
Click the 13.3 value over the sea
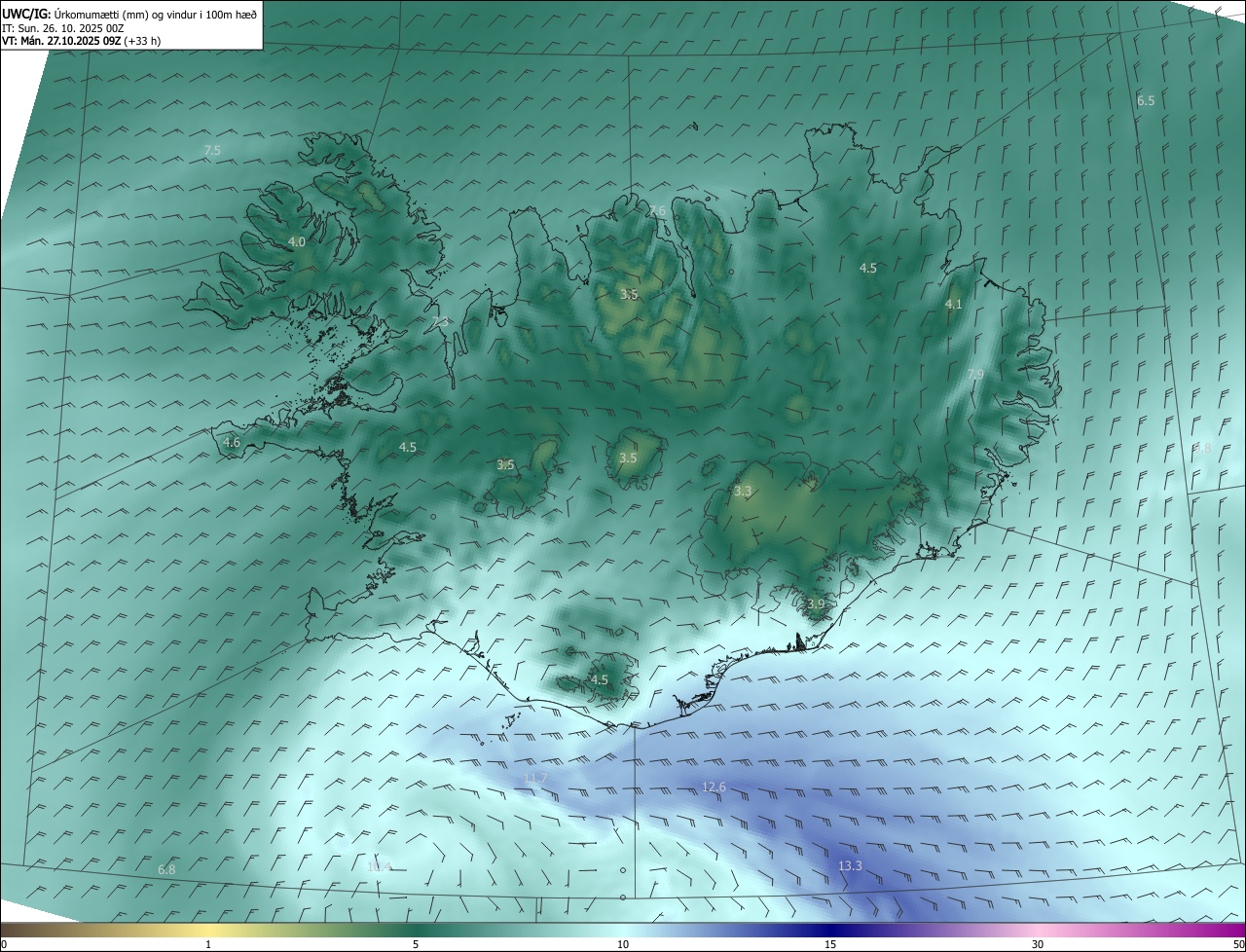[x=850, y=865]
